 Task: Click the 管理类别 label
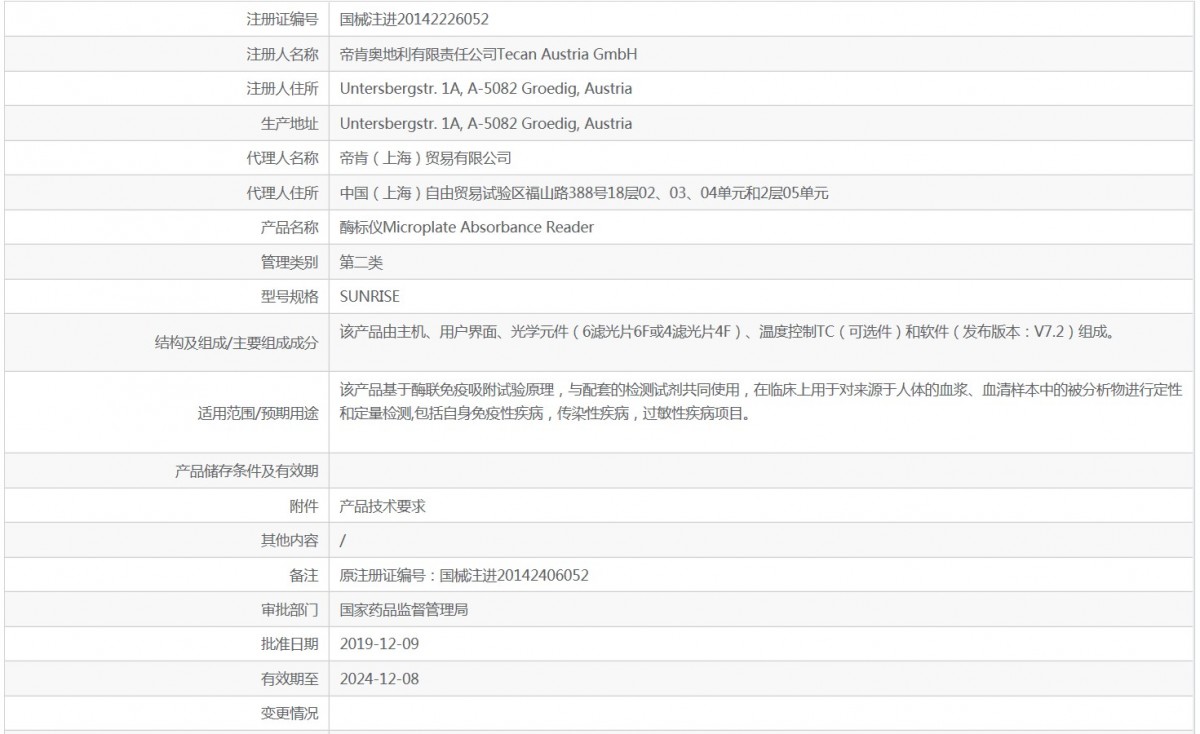(289, 262)
